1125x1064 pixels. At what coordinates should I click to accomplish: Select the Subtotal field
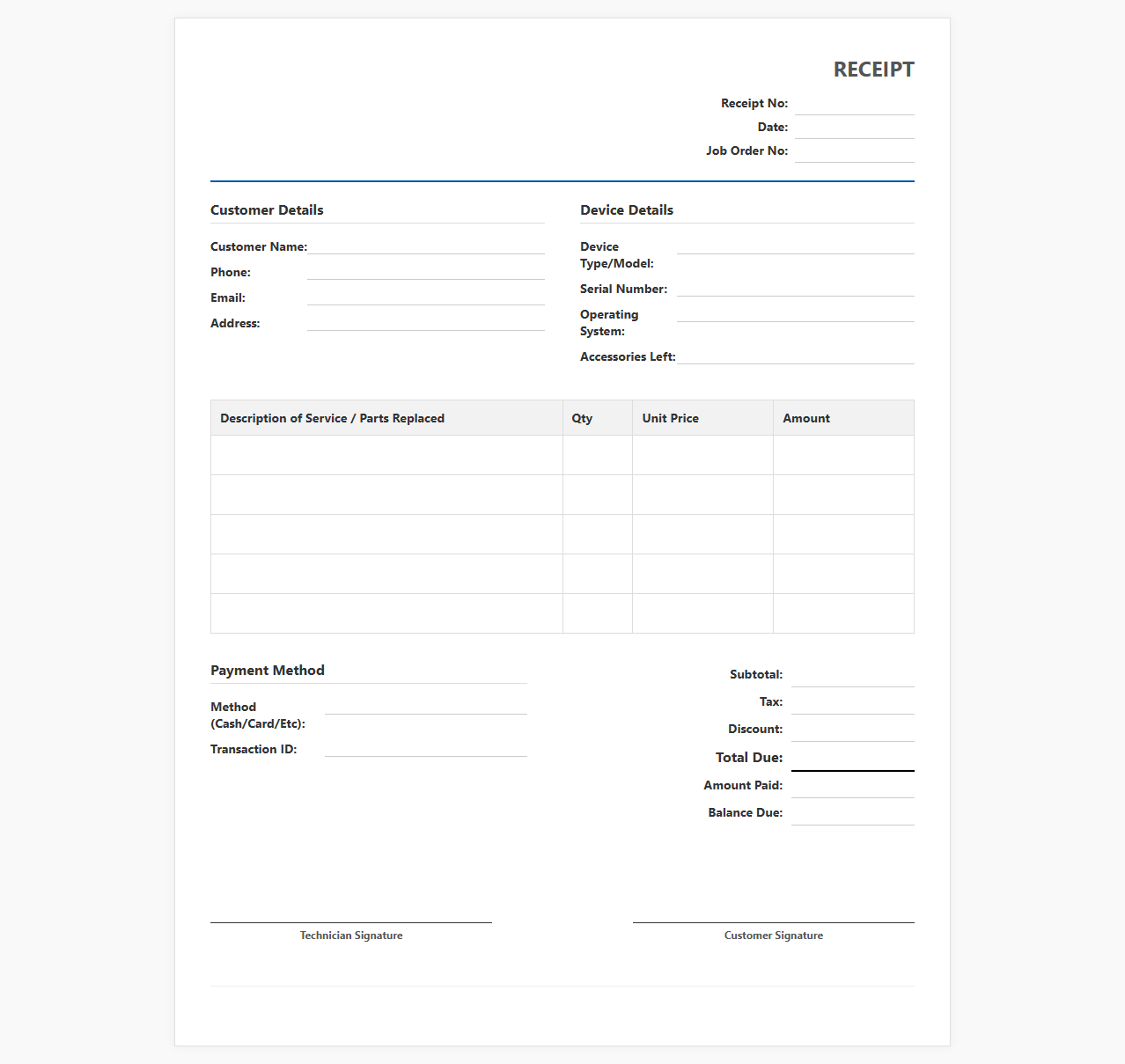click(853, 675)
